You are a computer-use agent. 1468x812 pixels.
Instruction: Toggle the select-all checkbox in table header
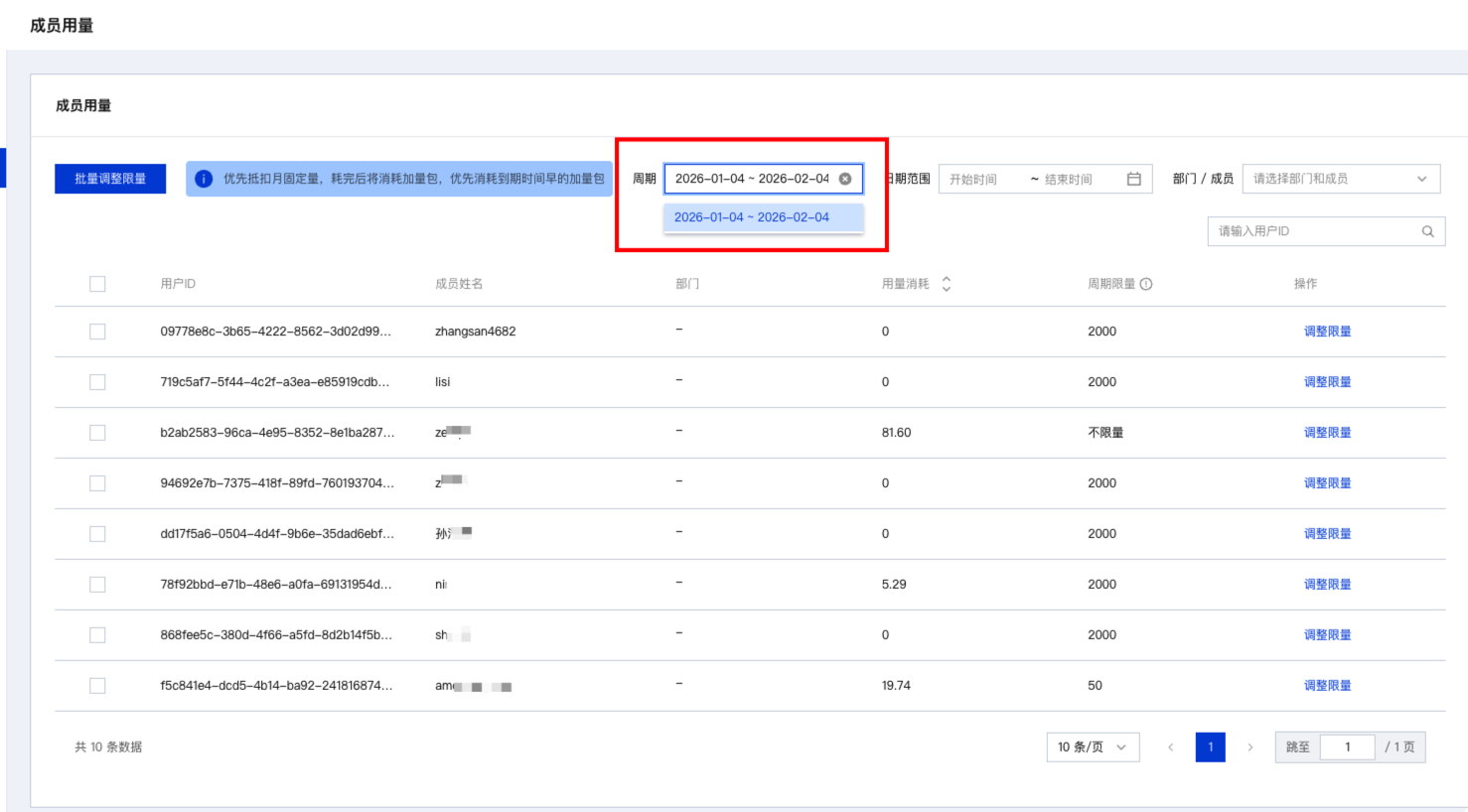(97, 284)
